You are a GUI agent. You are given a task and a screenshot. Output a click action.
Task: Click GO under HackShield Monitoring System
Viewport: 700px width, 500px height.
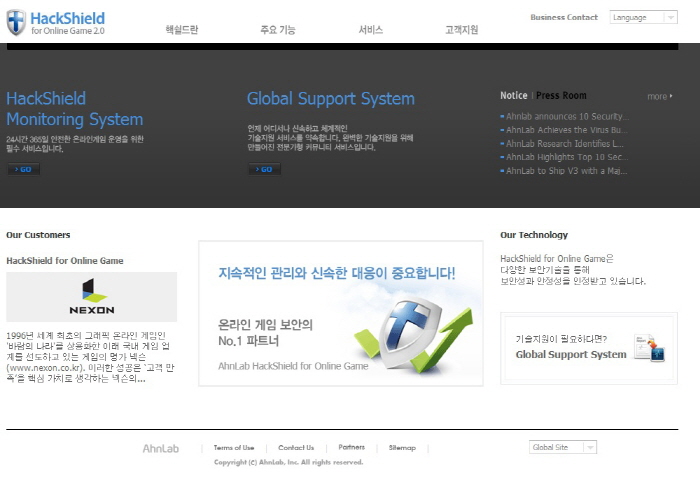[23, 169]
